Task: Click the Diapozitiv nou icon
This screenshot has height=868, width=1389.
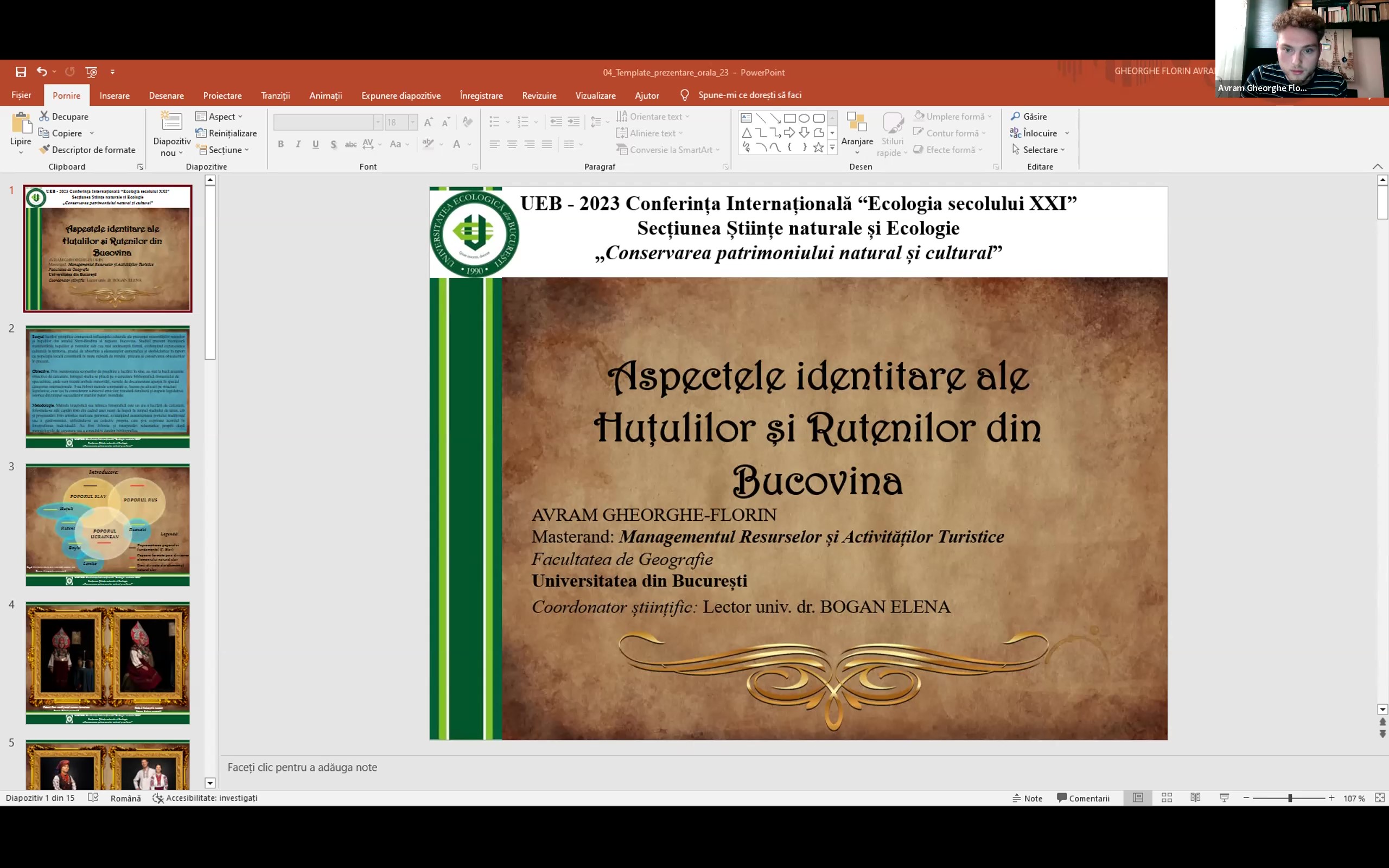Action: click(171, 123)
